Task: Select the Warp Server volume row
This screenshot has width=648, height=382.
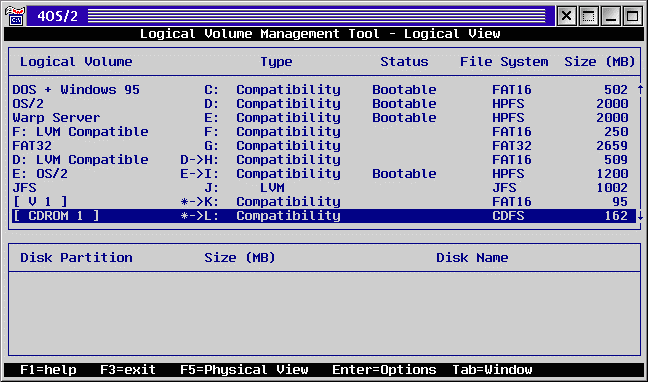Action: click(x=324, y=118)
